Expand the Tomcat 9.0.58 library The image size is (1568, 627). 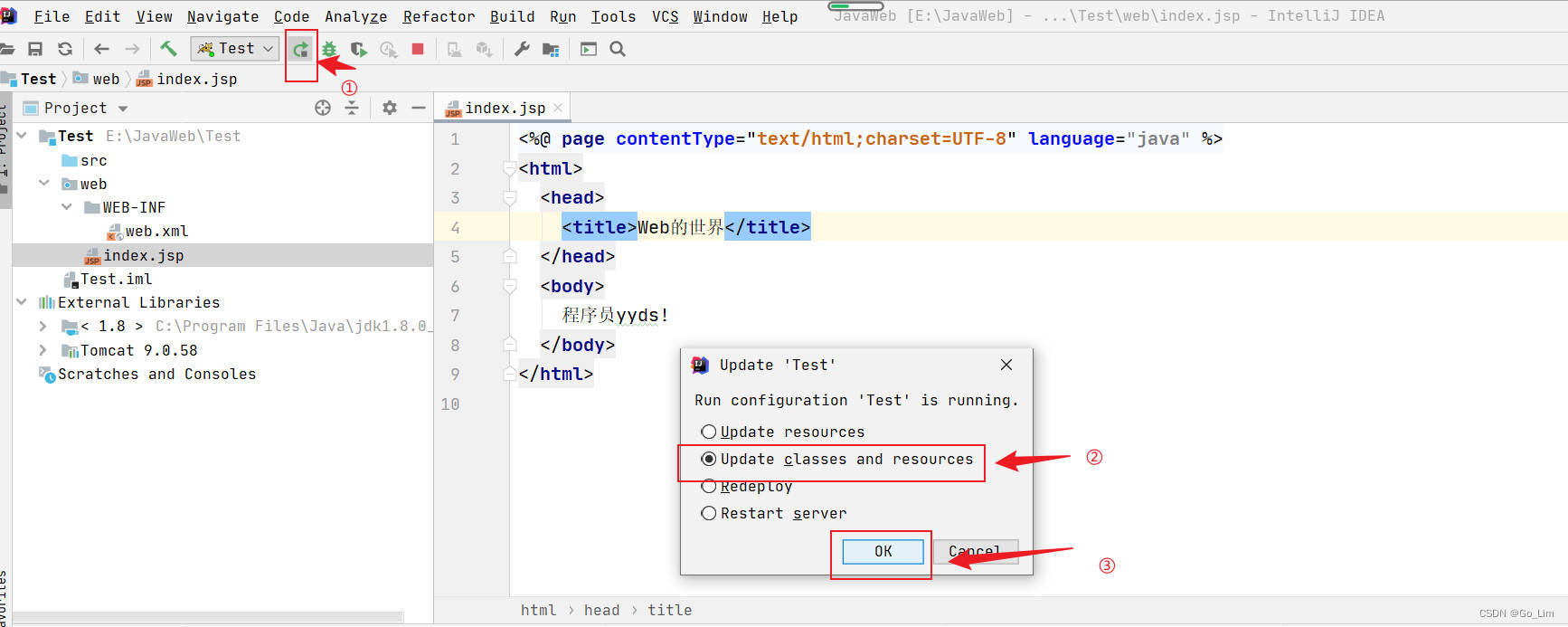pos(43,349)
